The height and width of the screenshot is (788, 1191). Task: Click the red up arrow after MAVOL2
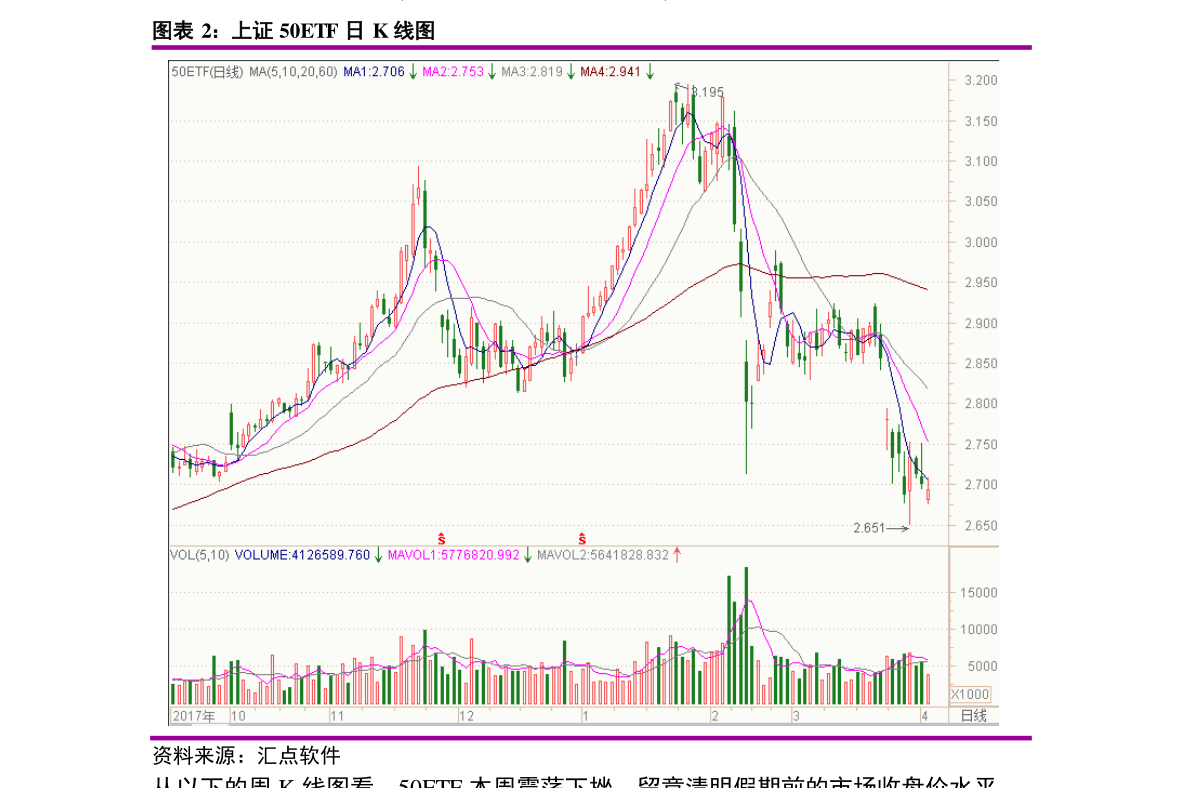pos(677,554)
